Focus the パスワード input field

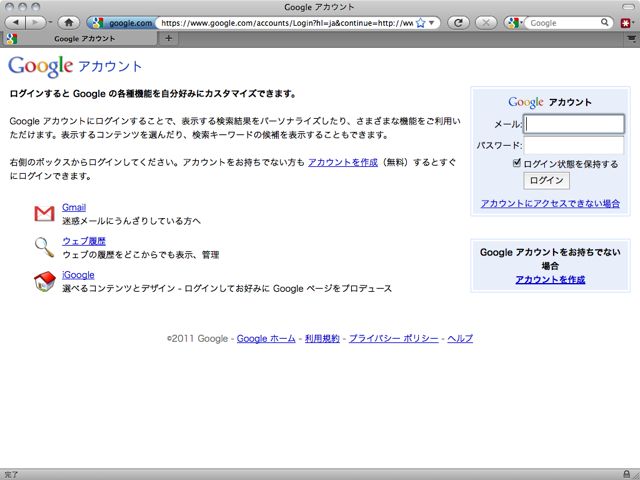coord(573,145)
